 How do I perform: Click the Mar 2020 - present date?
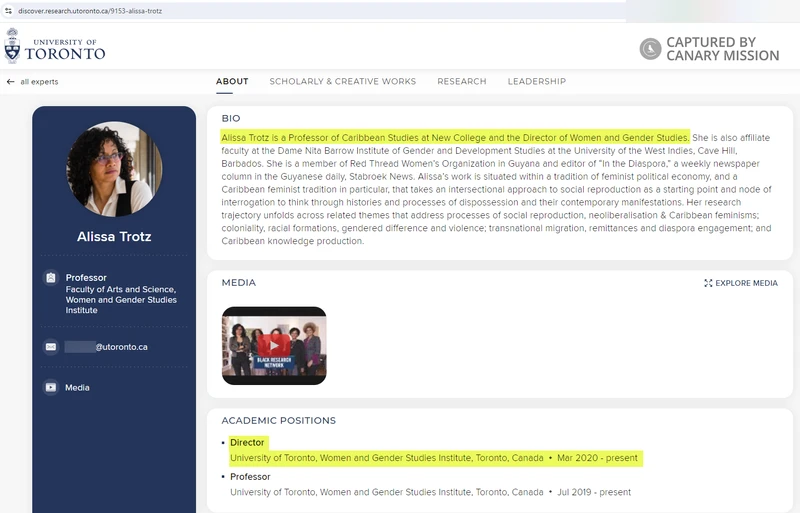[x=597, y=458]
